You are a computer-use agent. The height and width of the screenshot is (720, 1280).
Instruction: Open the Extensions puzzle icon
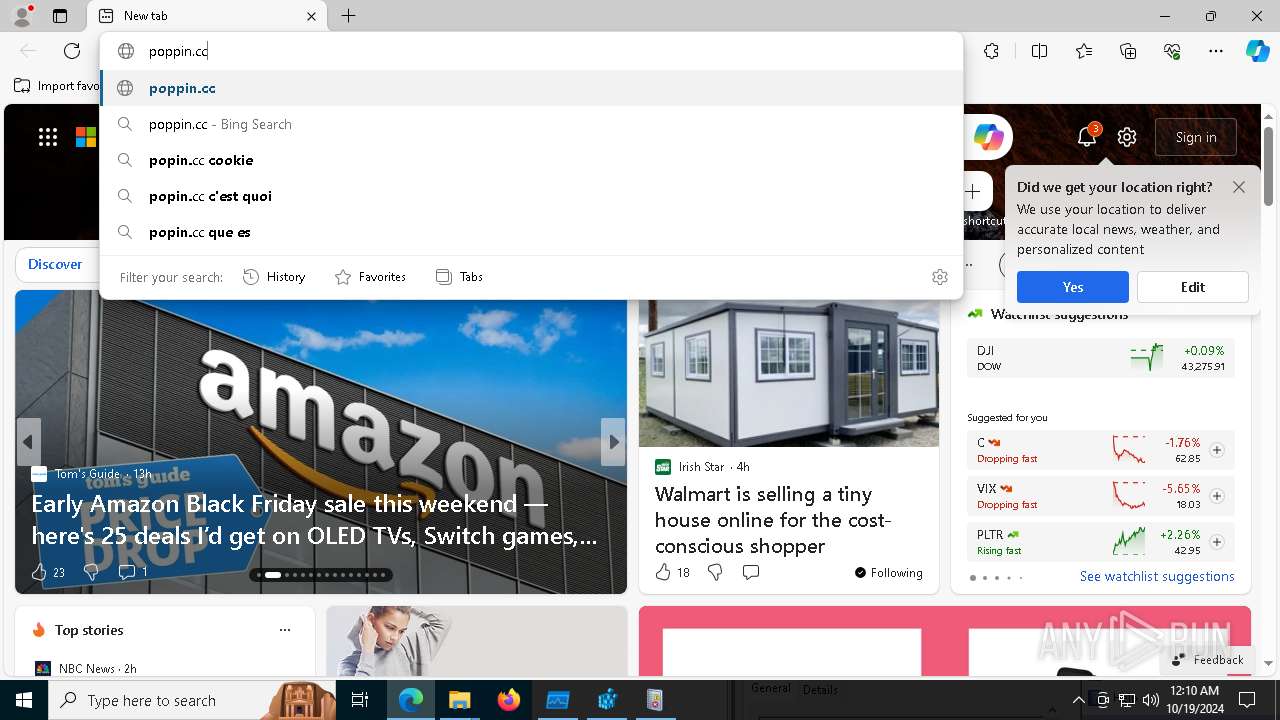point(991,51)
